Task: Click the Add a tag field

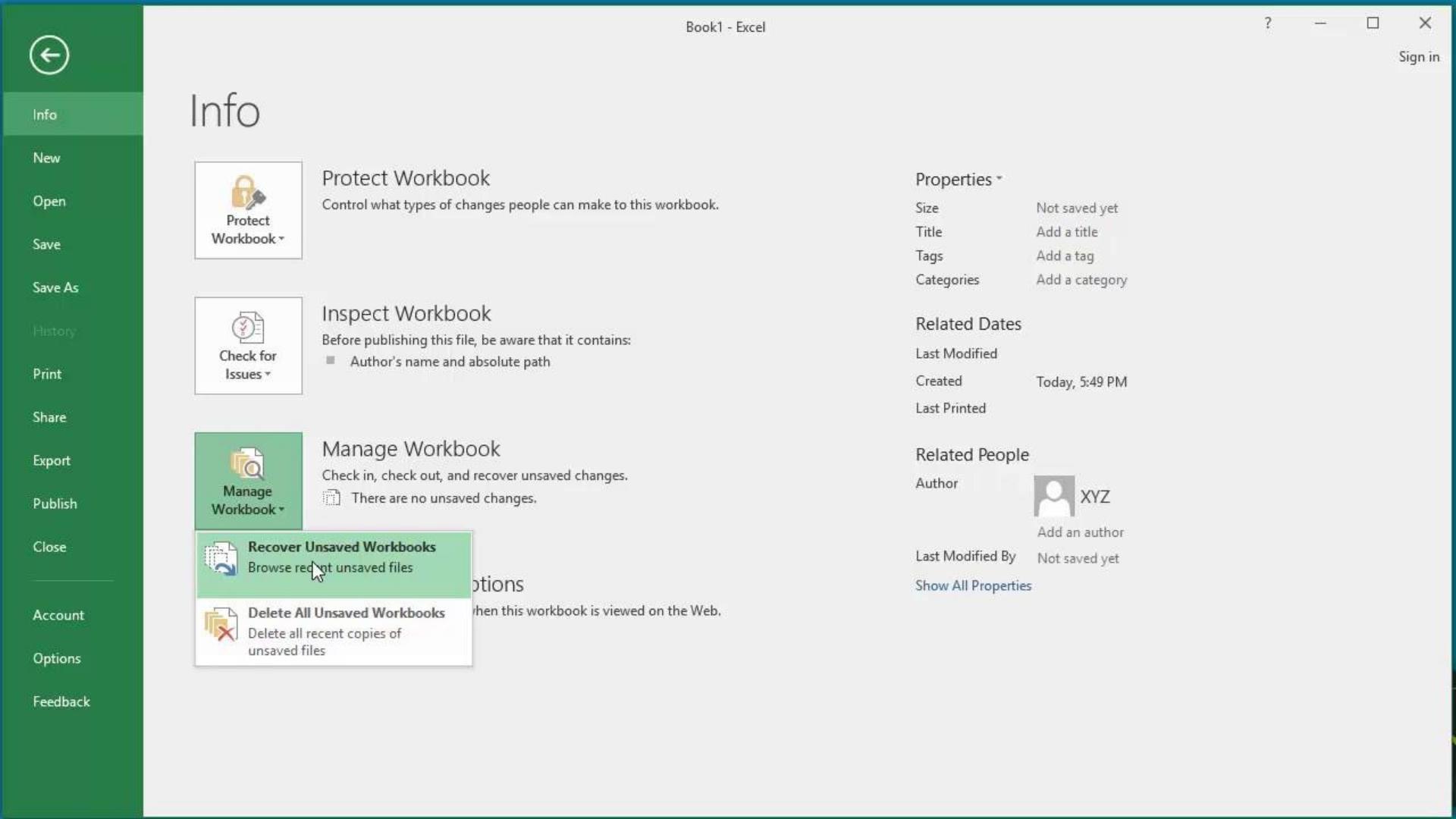Action: [x=1065, y=256]
